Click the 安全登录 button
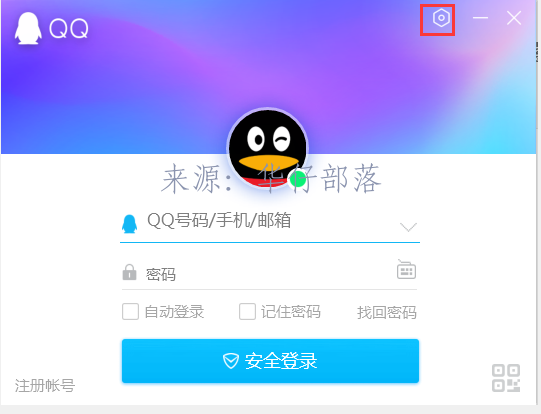 [270, 361]
